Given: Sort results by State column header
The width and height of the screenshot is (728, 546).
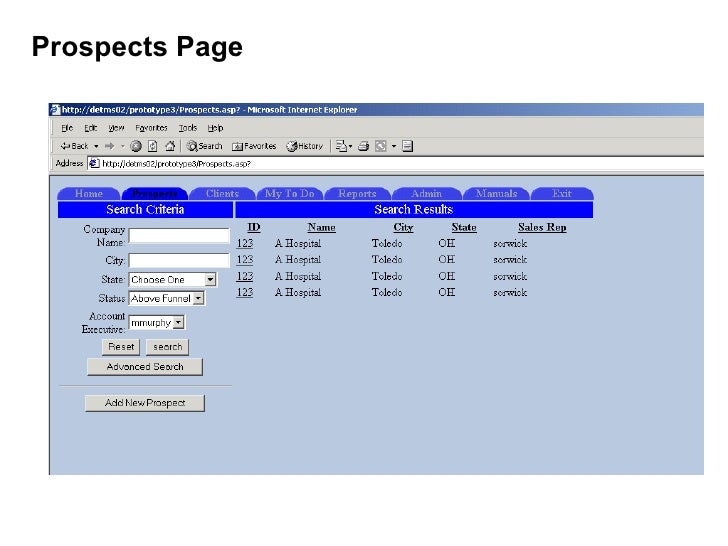Looking at the screenshot, I should point(464,228).
